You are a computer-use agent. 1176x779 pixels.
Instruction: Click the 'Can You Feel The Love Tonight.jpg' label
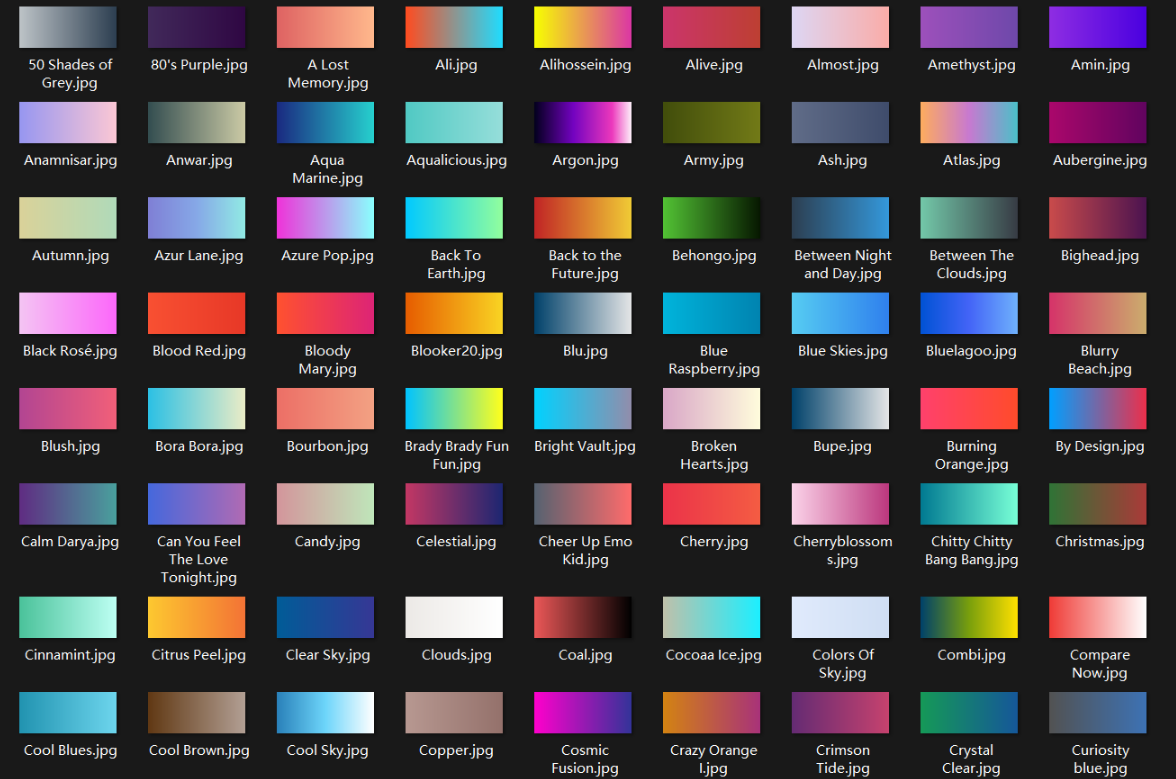pyautogui.click(x=198, y=559)
